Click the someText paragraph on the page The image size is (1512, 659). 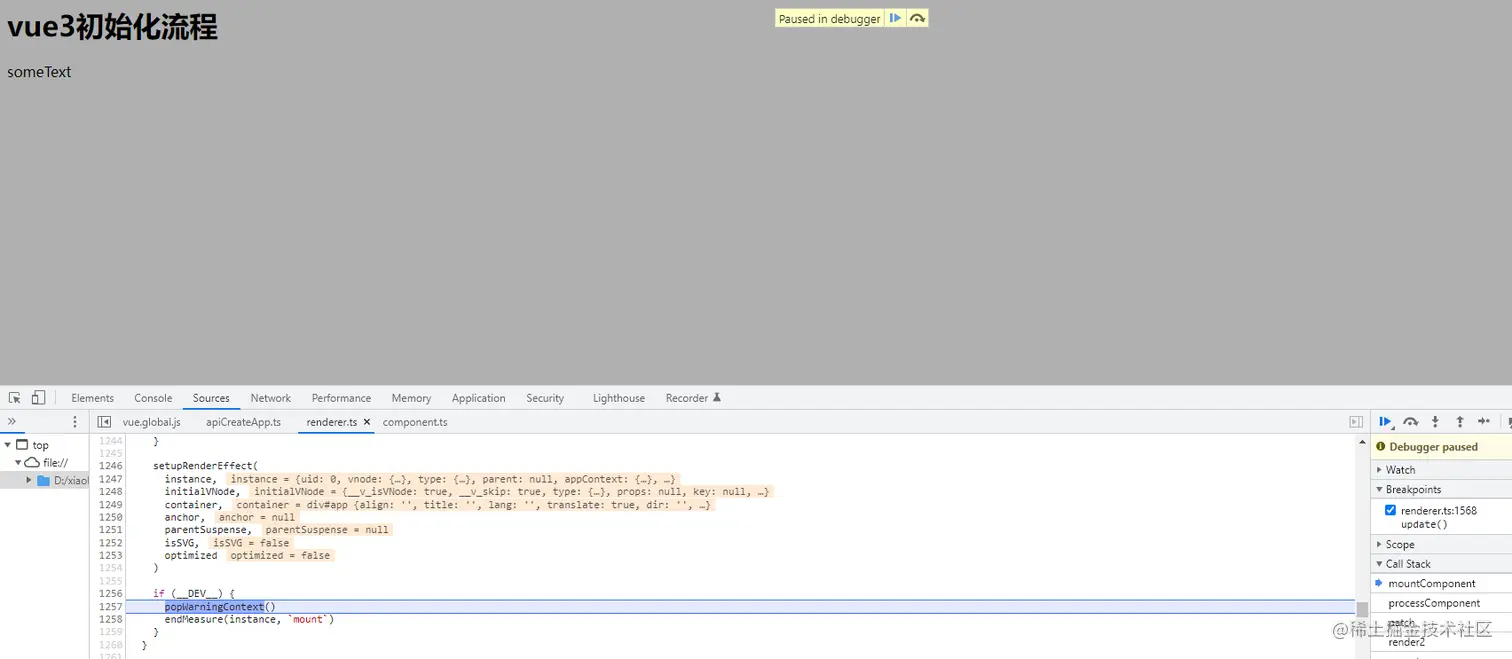(39, 72)
